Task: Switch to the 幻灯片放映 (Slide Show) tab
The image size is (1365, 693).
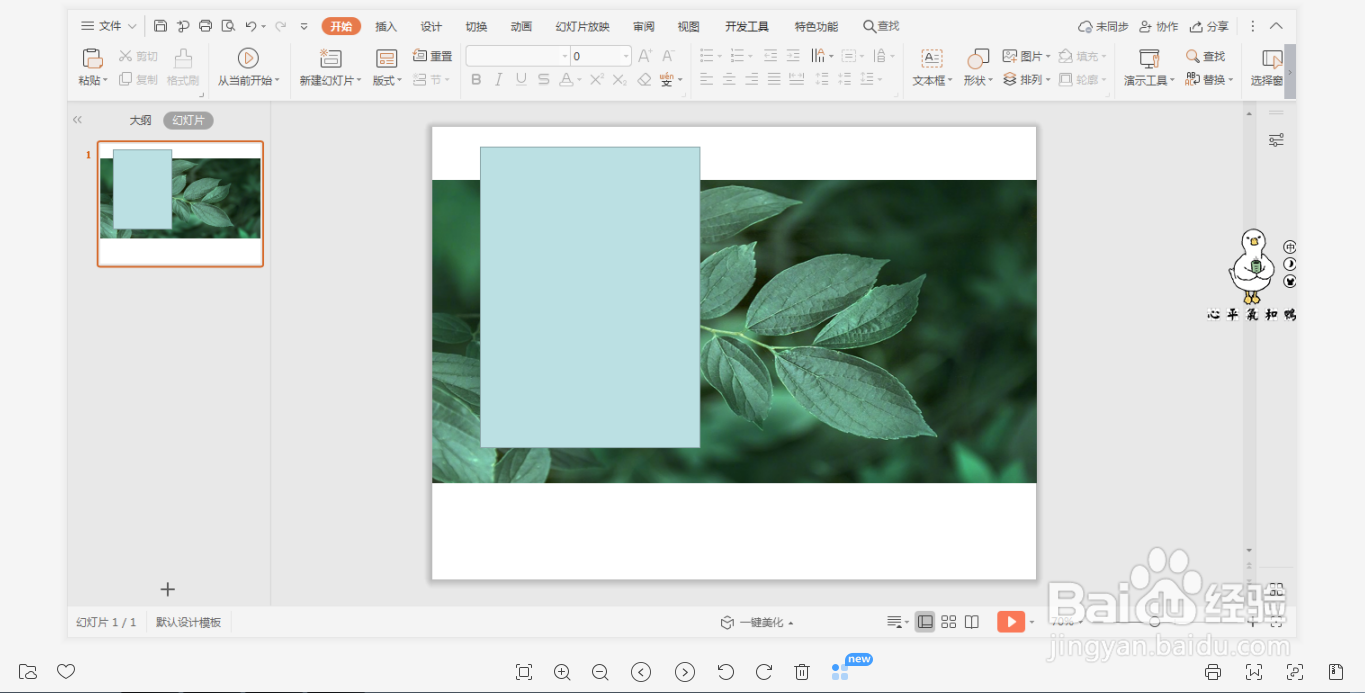Action: (x=582, y=26)
